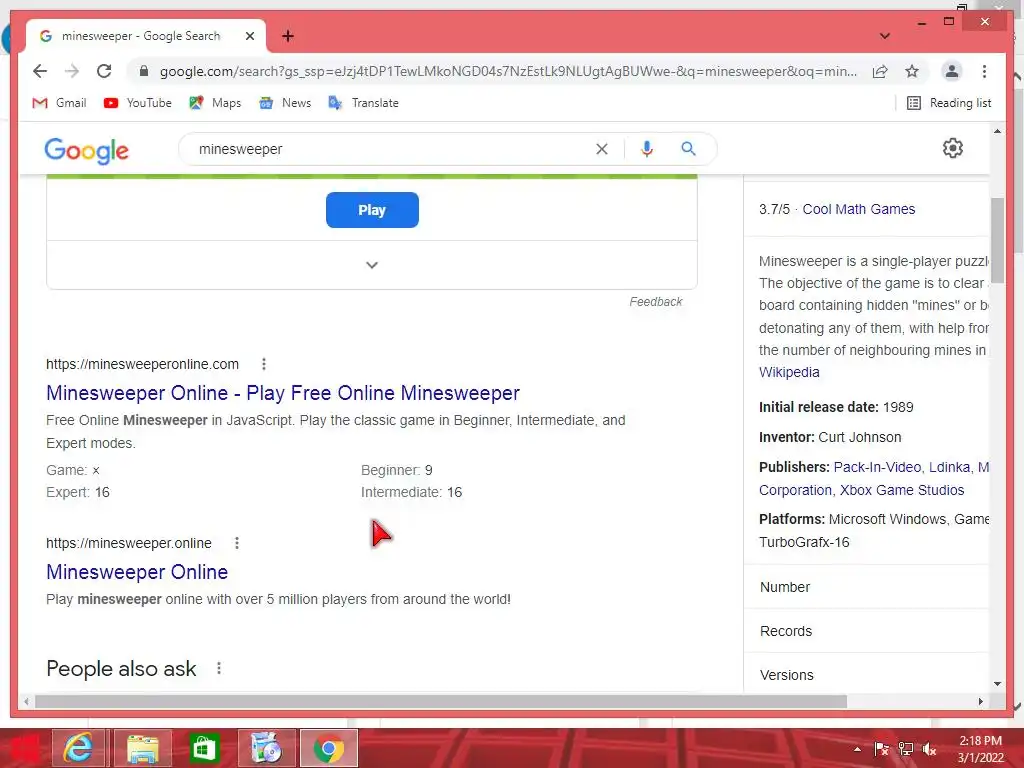Open the tab search chevron in title bar
The width and height of the screenshot is (1024, 768).
click(885, 36)
